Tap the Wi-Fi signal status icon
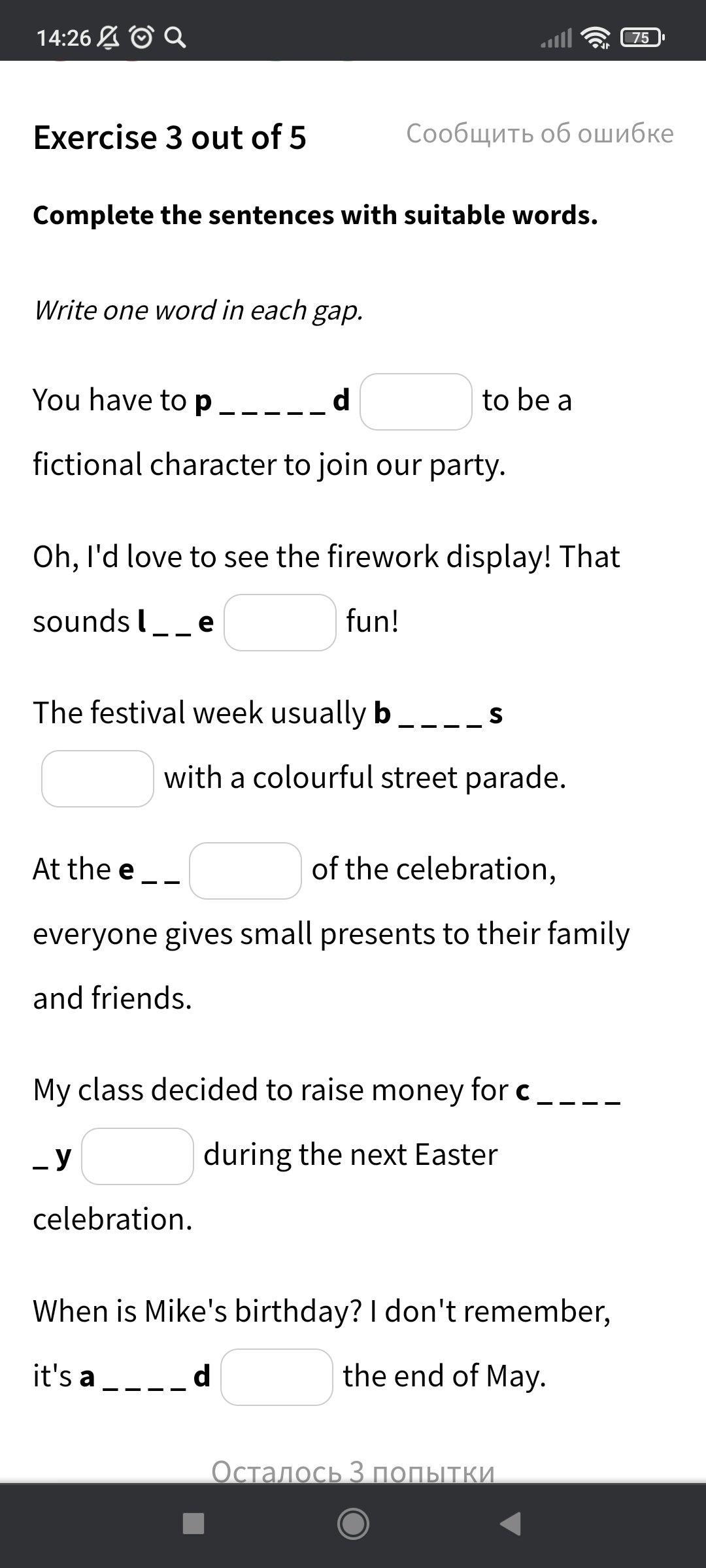 [596, 38]
